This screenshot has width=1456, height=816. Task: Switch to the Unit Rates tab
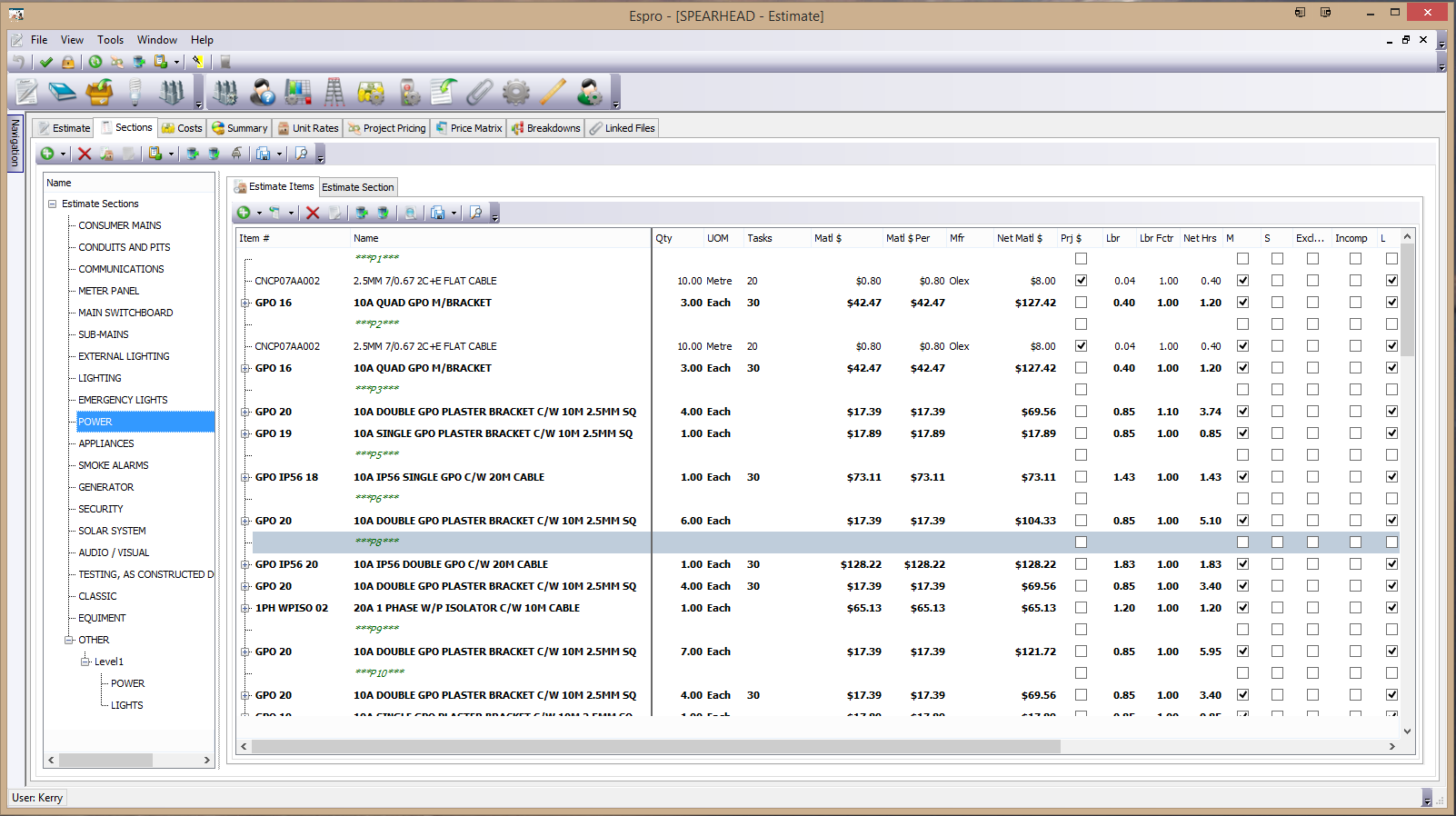[x=308, y=128]
